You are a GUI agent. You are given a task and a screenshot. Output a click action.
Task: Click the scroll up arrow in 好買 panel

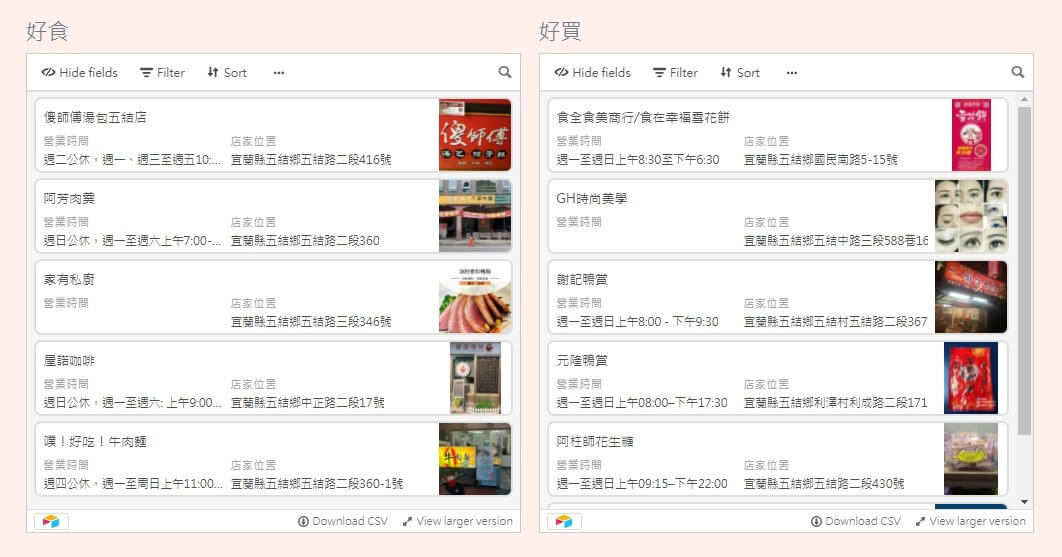coord(1024,100)
